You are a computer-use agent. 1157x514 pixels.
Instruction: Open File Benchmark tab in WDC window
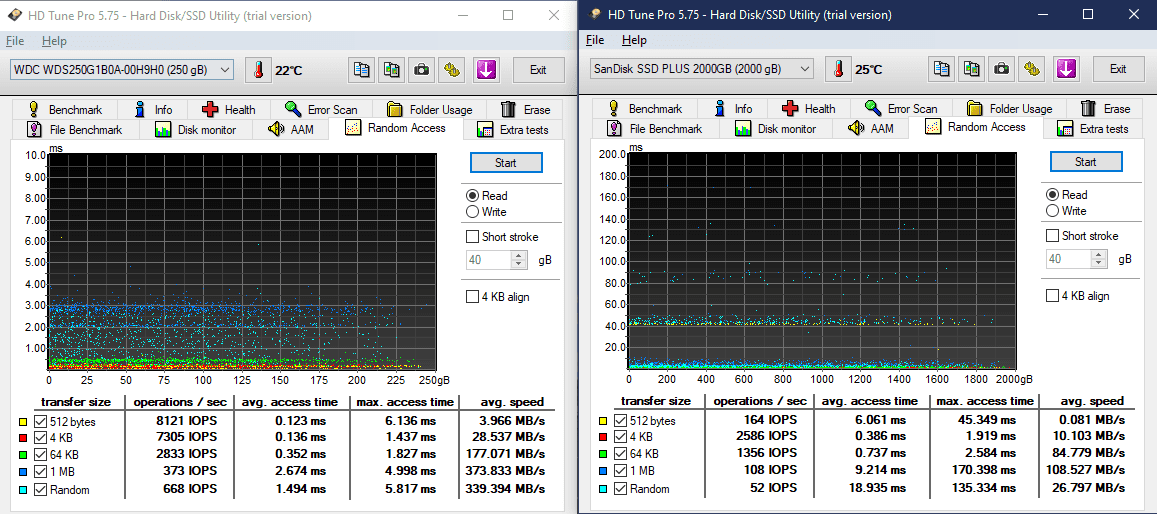[x=75, y=130]
